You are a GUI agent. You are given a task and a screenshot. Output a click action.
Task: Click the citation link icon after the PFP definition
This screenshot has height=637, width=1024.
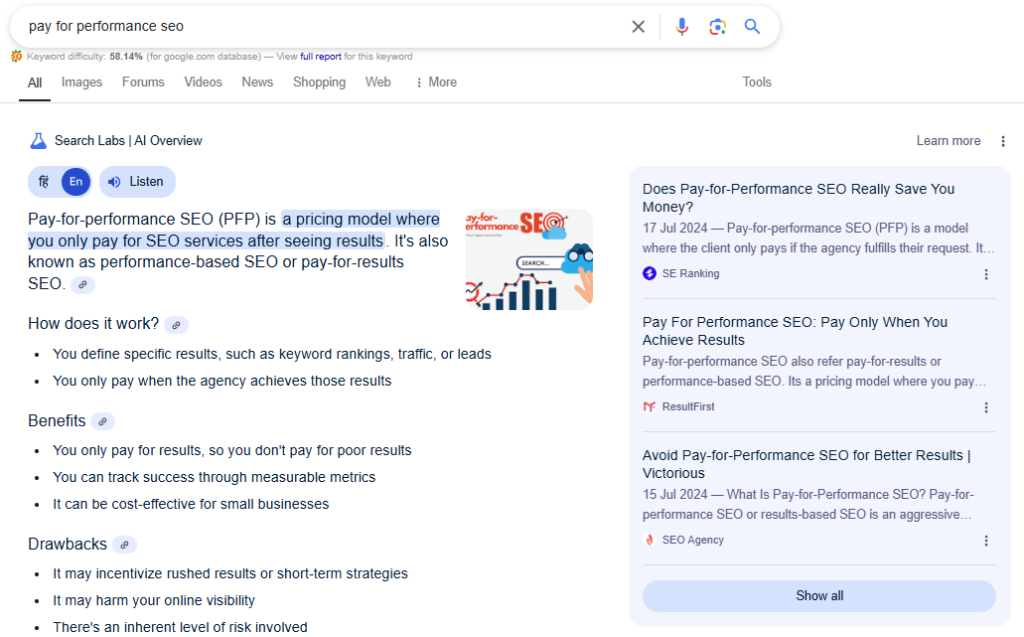click(x=82, y=284)
